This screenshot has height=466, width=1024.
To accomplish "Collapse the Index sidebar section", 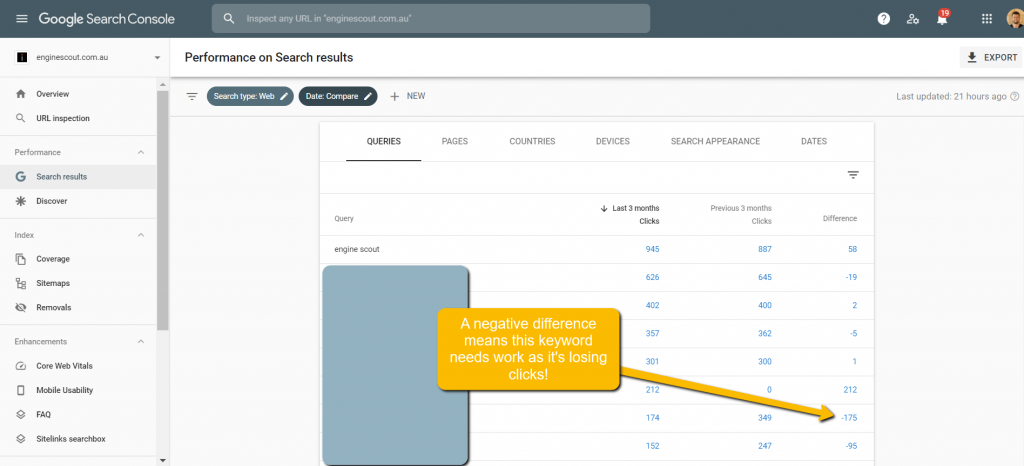I will point(140,235).
